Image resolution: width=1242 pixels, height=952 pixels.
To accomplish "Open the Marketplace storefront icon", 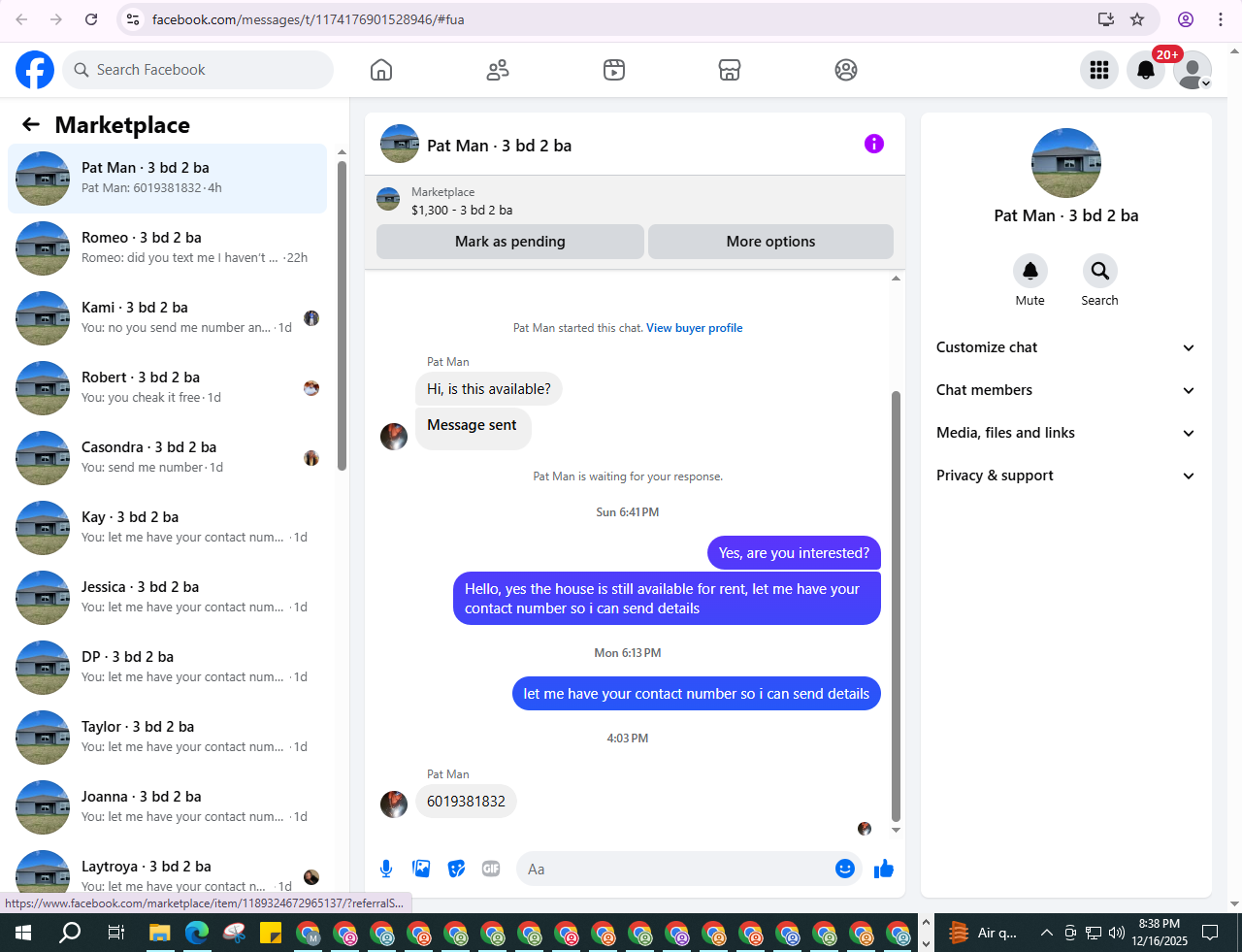I will tap(730, 70).
